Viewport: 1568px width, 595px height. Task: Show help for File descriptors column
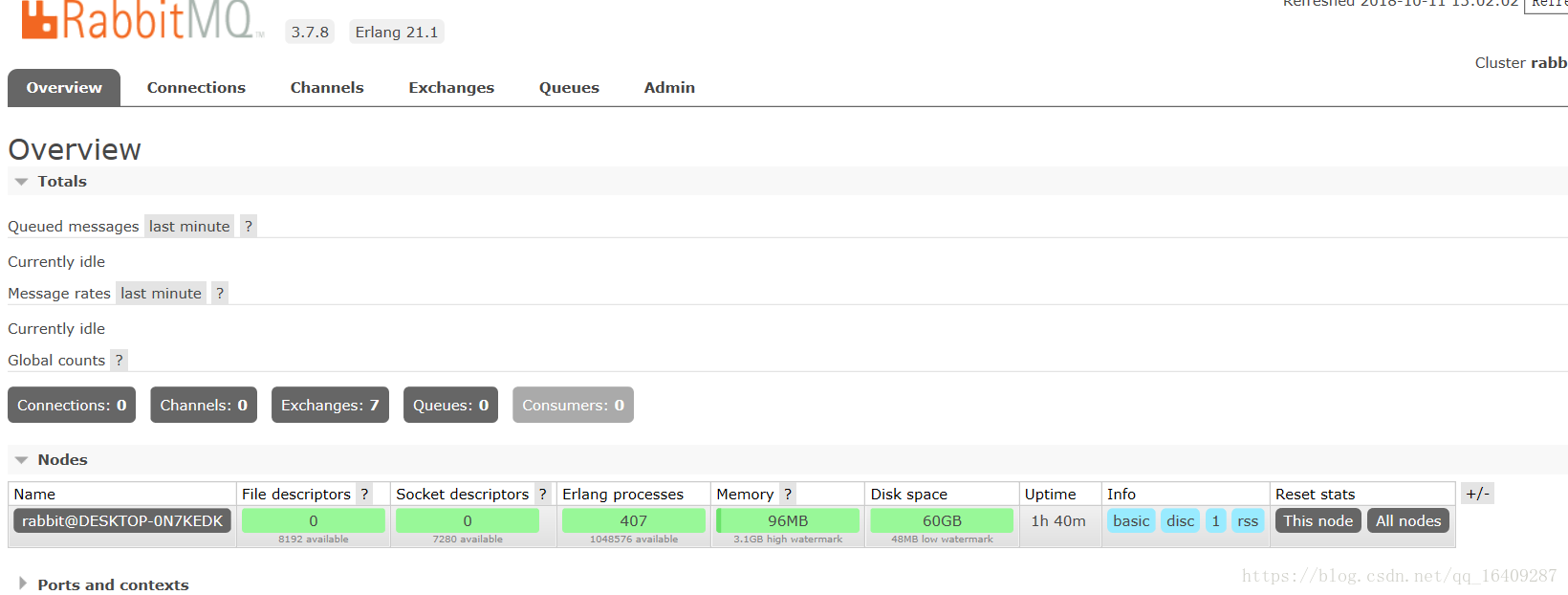click(x=364, y=495)
